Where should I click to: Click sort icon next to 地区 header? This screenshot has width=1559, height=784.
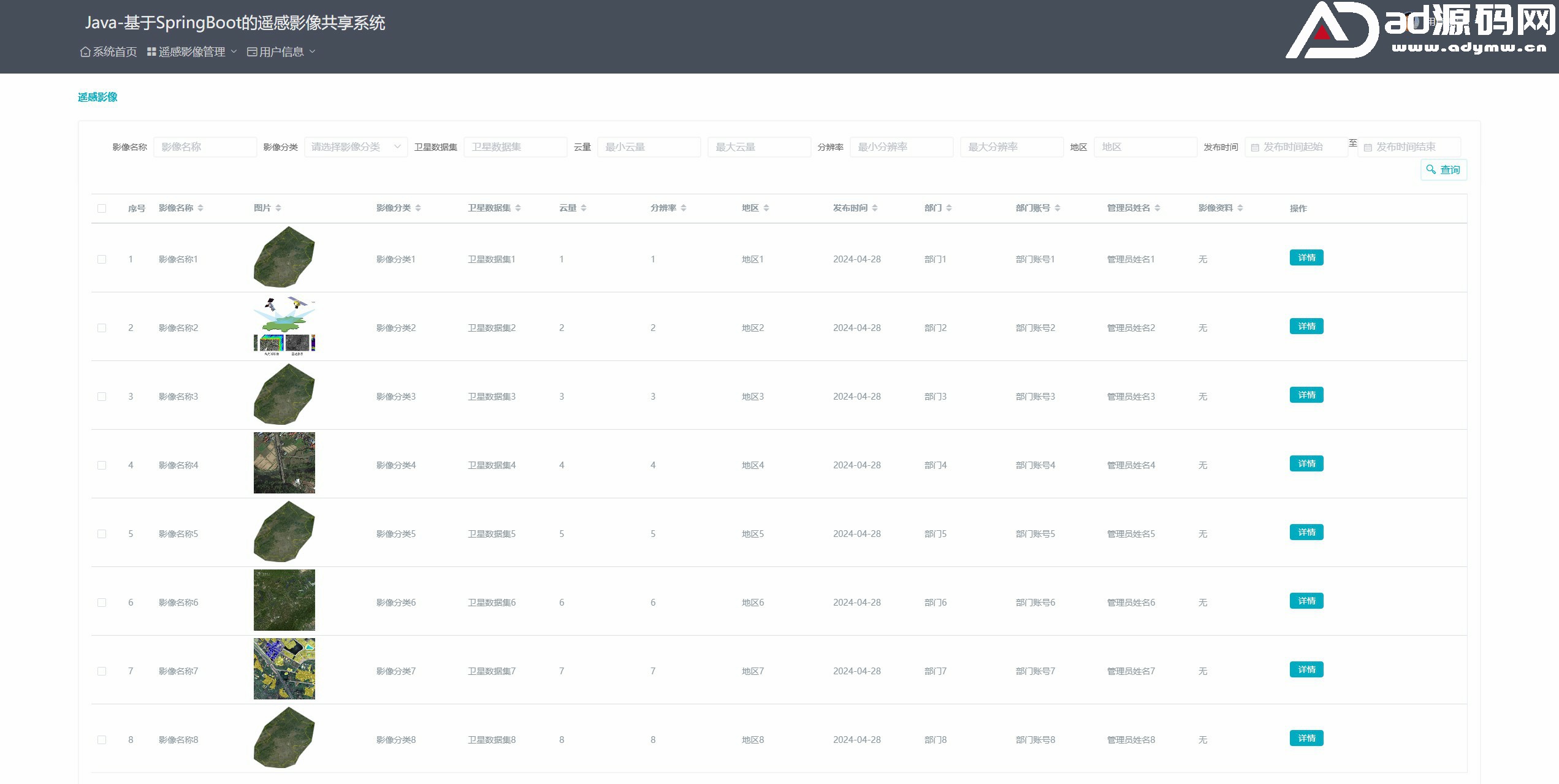(766, 208)
